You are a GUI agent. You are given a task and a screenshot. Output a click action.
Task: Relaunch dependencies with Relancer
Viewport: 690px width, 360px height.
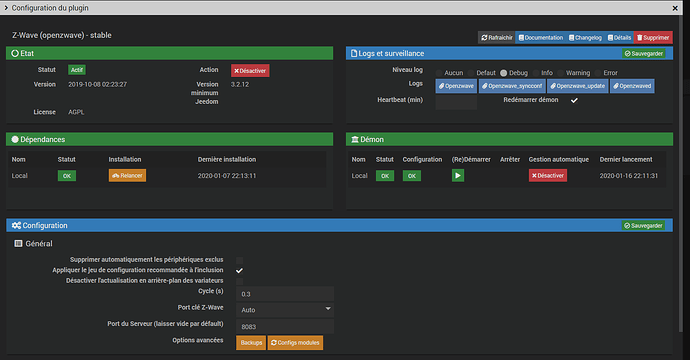coord(127,176)
